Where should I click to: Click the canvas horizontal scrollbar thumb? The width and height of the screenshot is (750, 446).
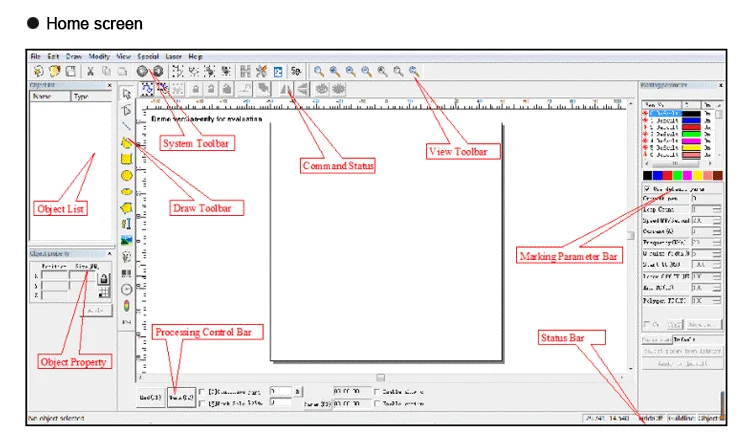point(380,378)
